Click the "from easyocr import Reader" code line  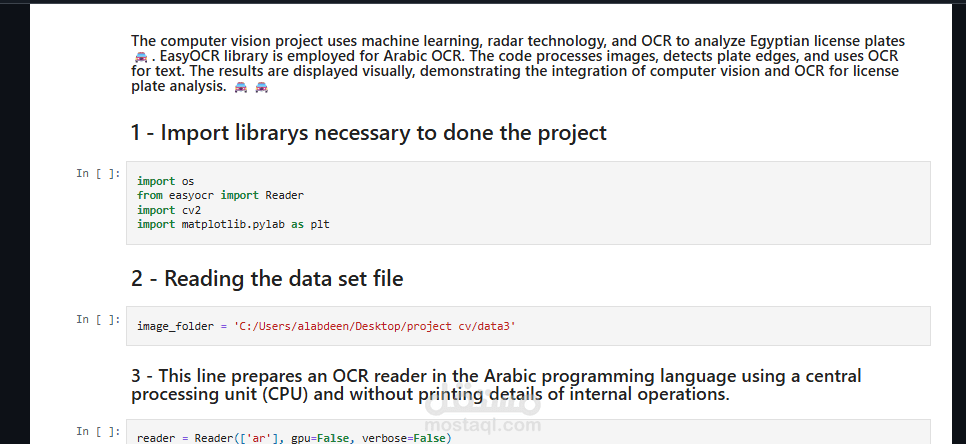point(220,195)
